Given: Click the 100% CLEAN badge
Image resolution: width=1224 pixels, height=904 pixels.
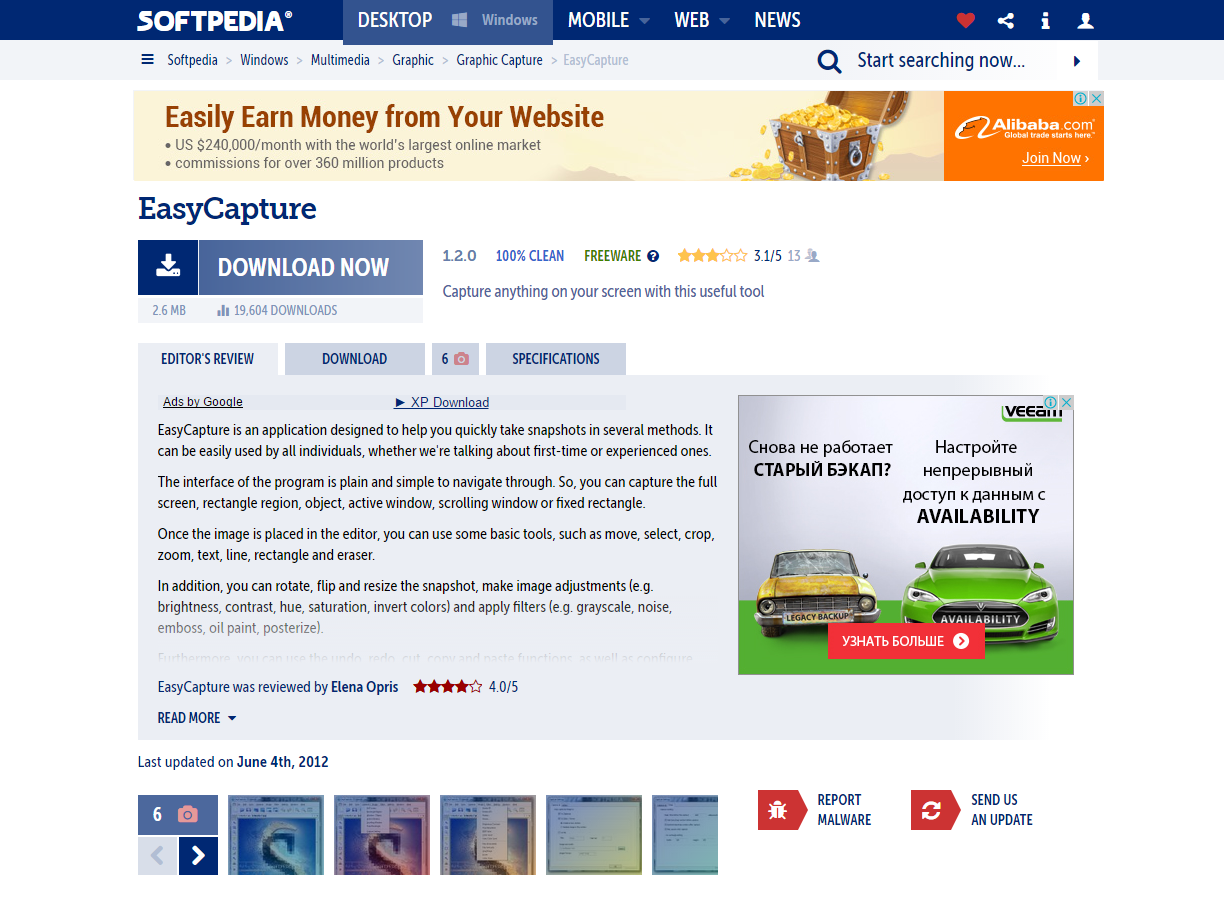Looking at the screenshot, I should coord(530,256).
